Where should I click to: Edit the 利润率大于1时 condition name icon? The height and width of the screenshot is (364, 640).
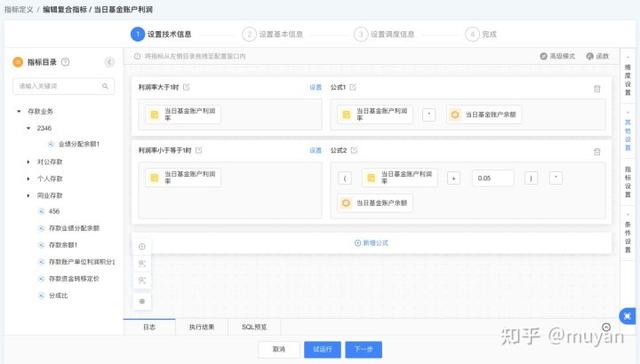pyautogui.click(x=186, y=87)
